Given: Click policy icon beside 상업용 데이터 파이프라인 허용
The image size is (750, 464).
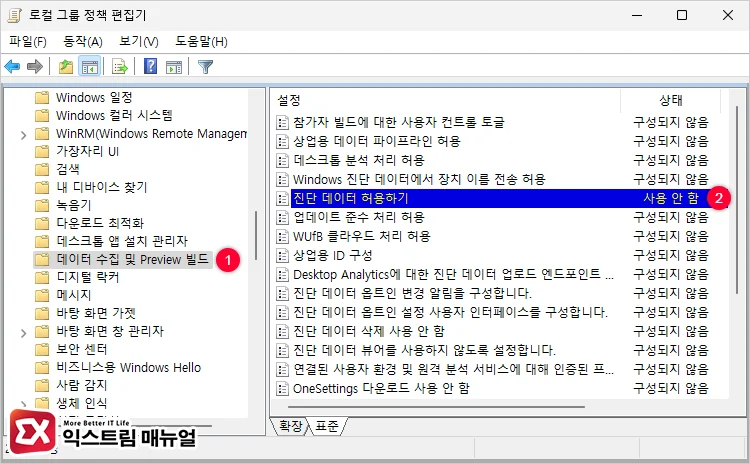Looking at the screenshot, I should click(283, 141).
